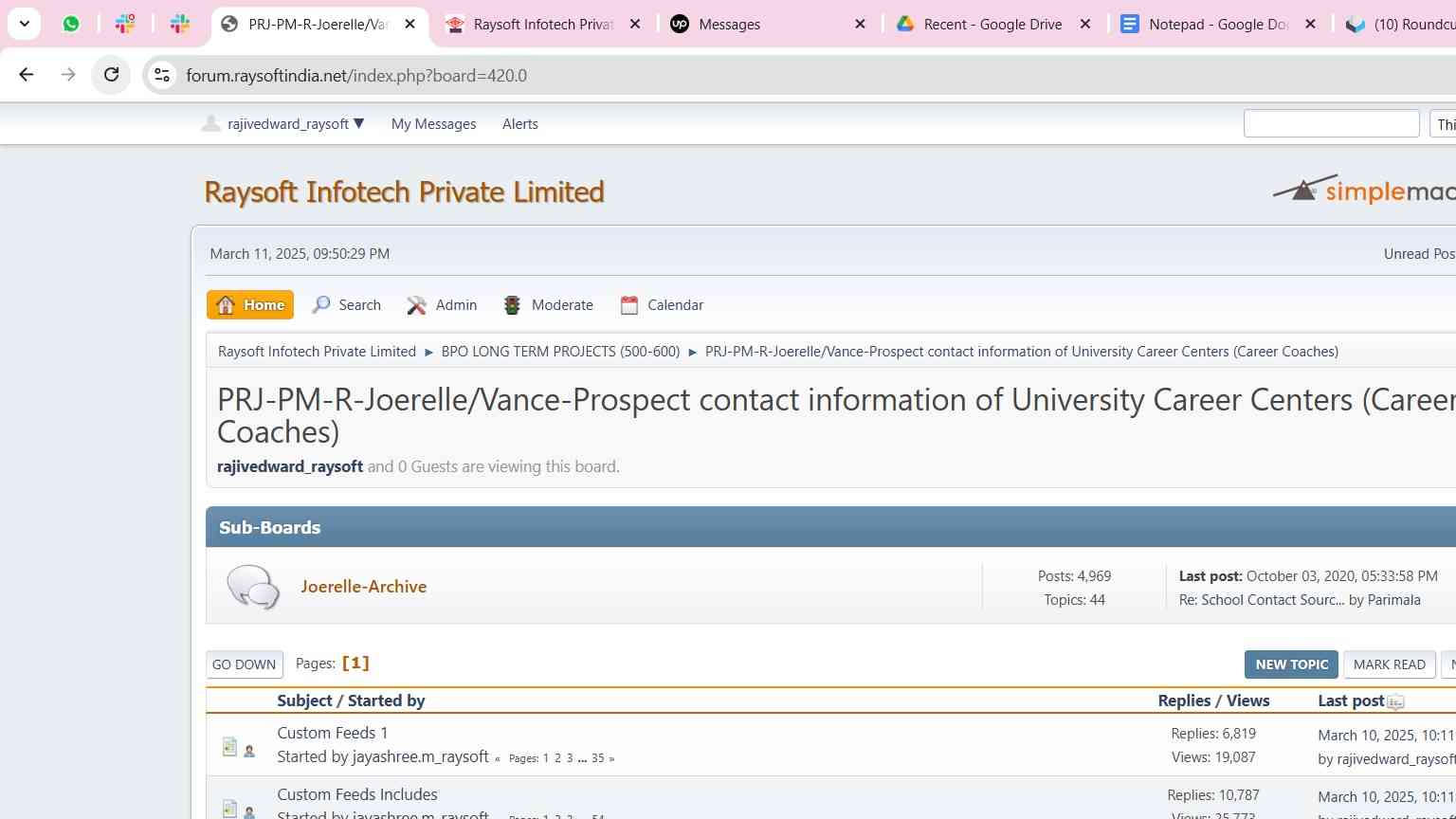Click Custom Feeds 1 topic status icon

pyautogui.click(x=229, y=747)
